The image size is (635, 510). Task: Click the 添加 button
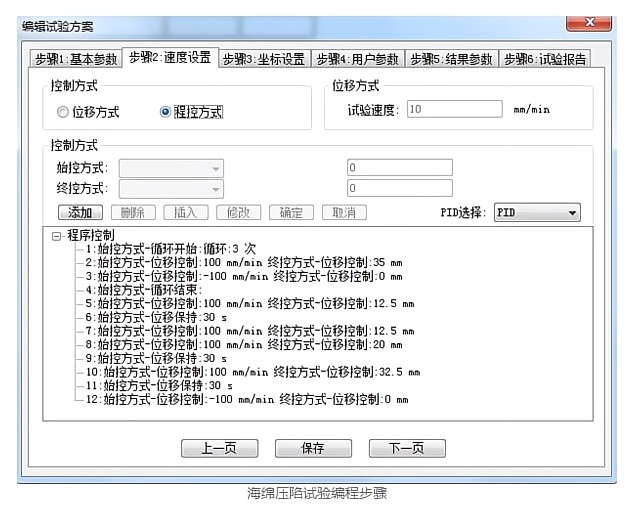[80, 213]
